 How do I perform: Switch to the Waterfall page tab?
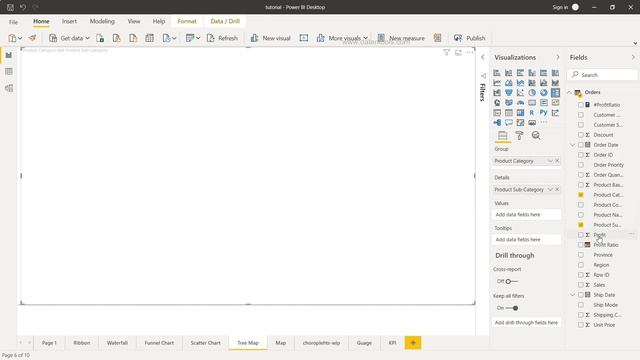click(x=117, y=343)
